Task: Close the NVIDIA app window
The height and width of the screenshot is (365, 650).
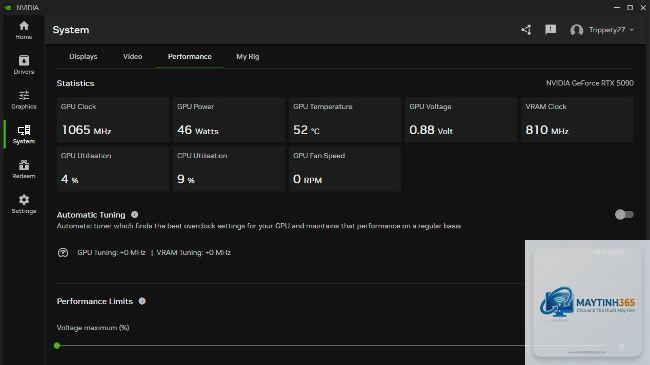Action: click(x=643, y=7)
